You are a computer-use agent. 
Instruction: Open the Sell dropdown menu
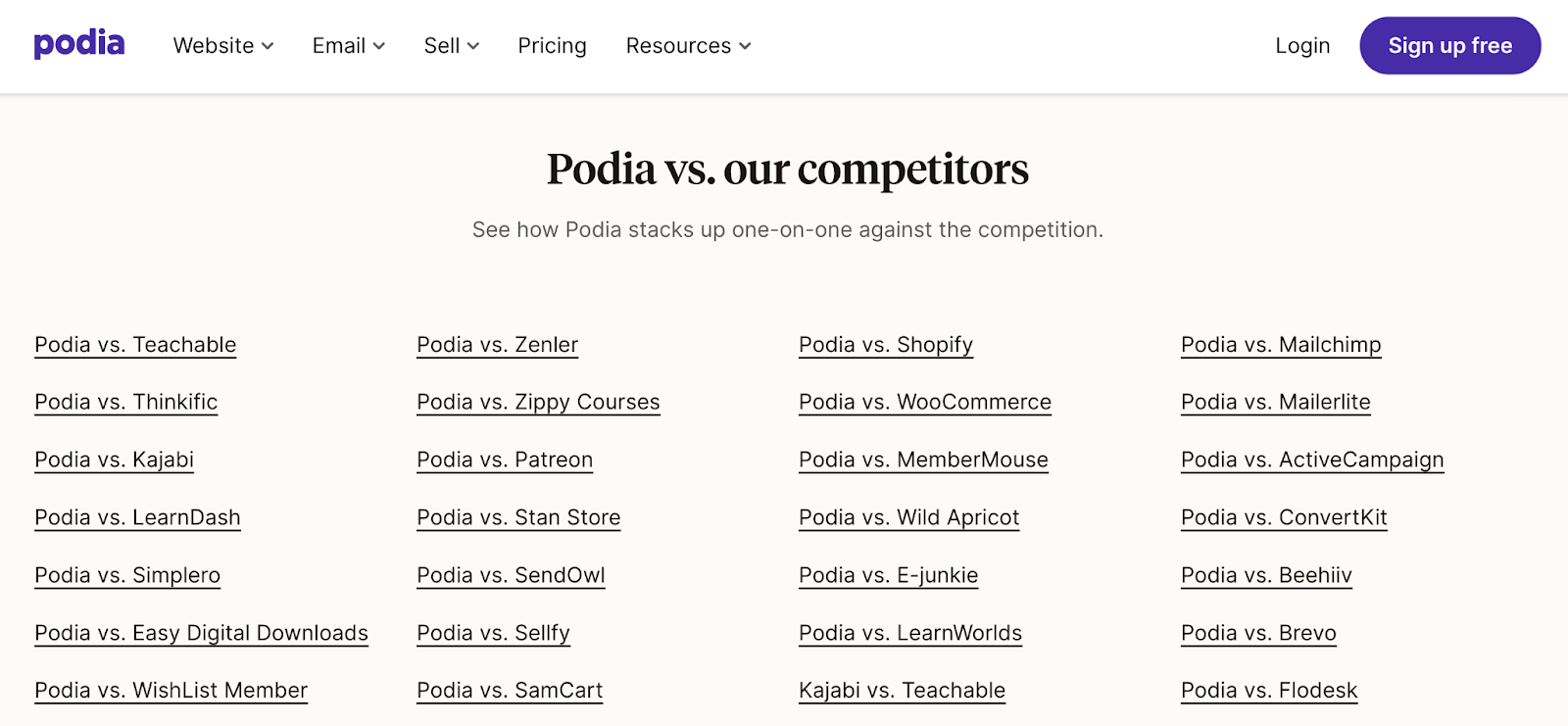click(451, 45)
